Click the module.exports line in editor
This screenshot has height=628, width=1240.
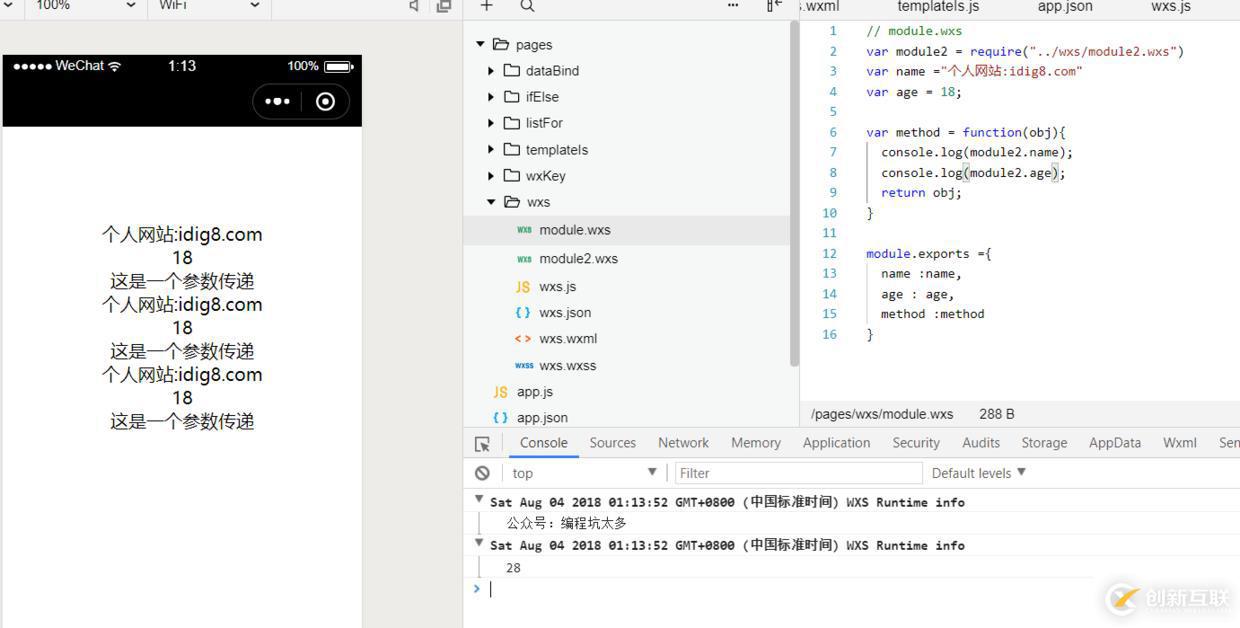[929, 254]
